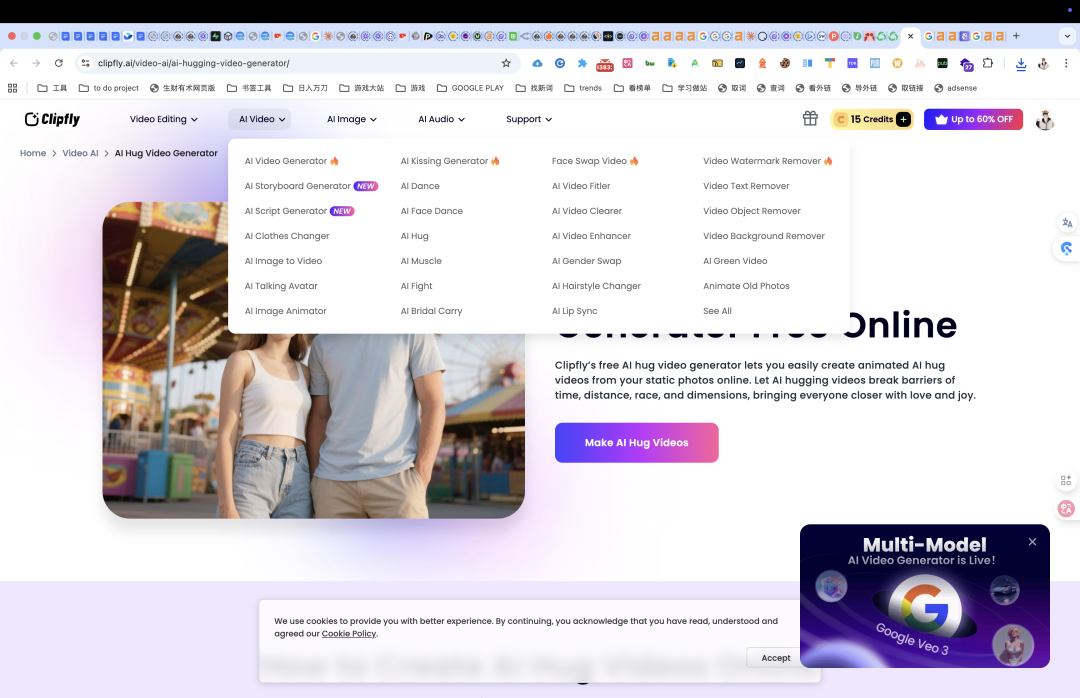The height and width of the screenshot is (698, 1080).
Task: Go to Home breadcrumb
Action: click(x=33, y=153)
